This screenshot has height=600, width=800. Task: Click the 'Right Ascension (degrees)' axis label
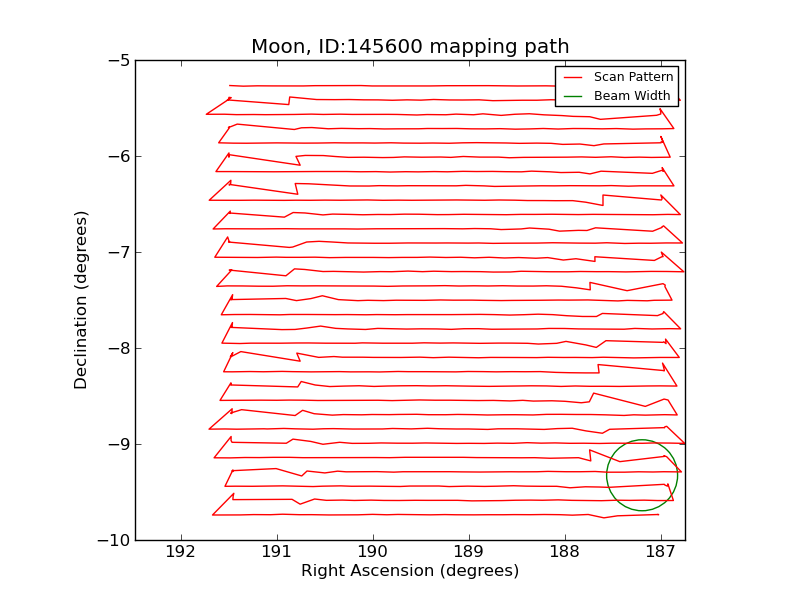click(x=410, y=571)
